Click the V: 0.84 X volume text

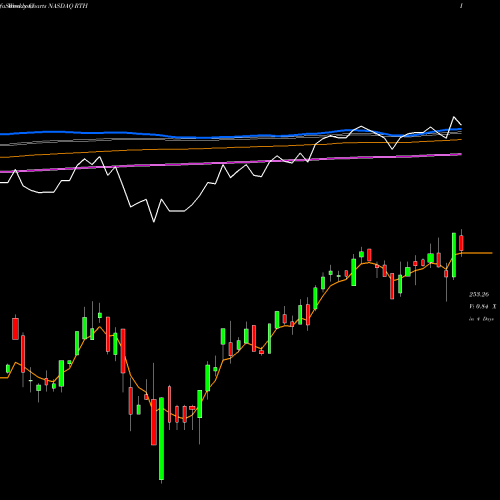coord(482,306)
